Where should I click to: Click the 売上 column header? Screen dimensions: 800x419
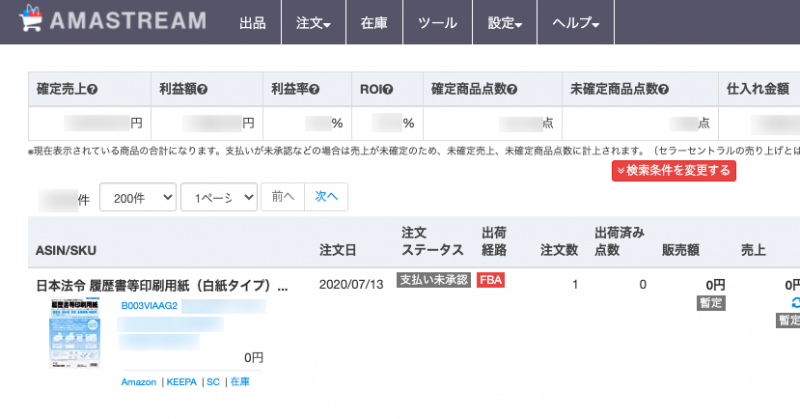point(753,250)
